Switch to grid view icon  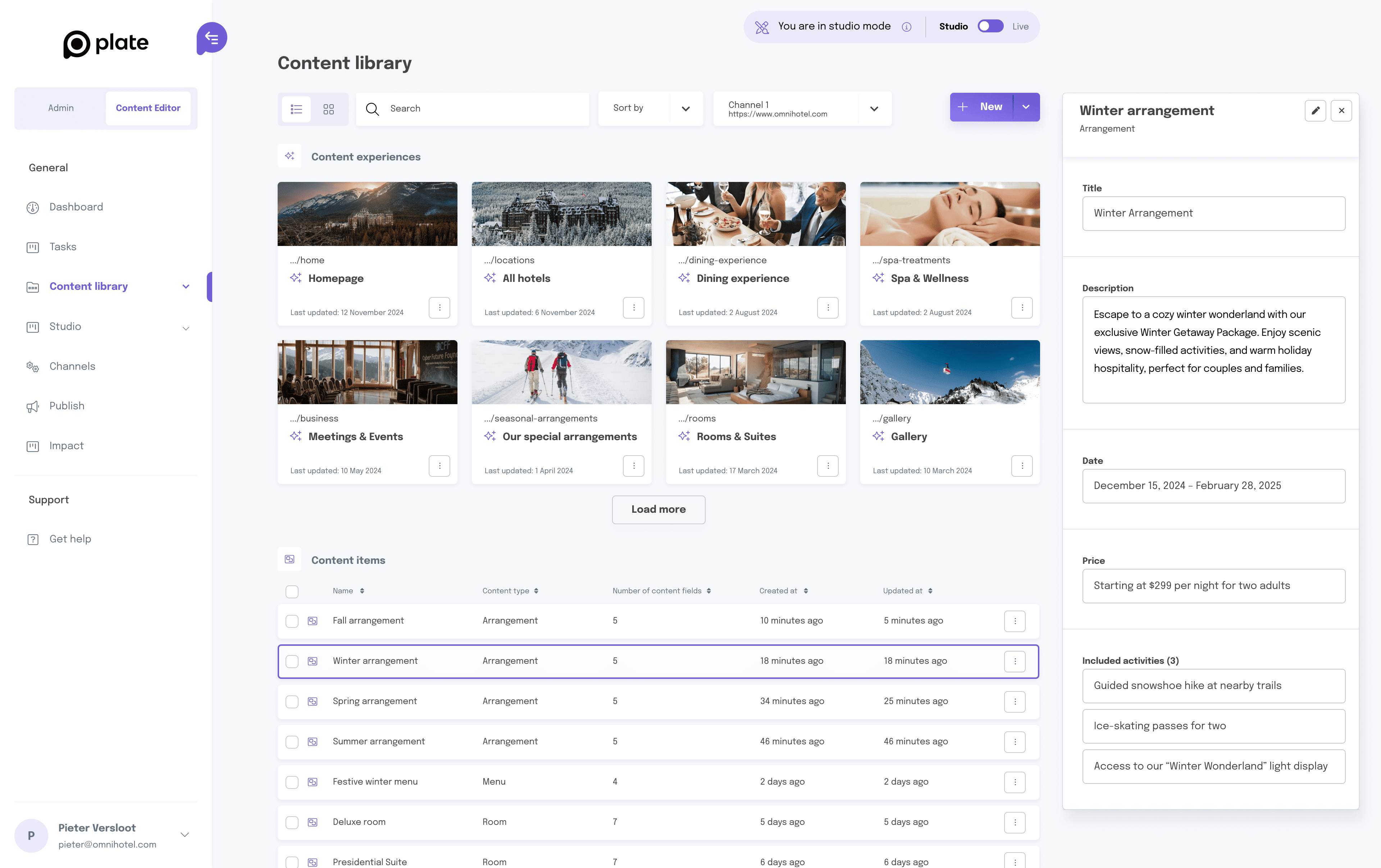pos(329,109)
